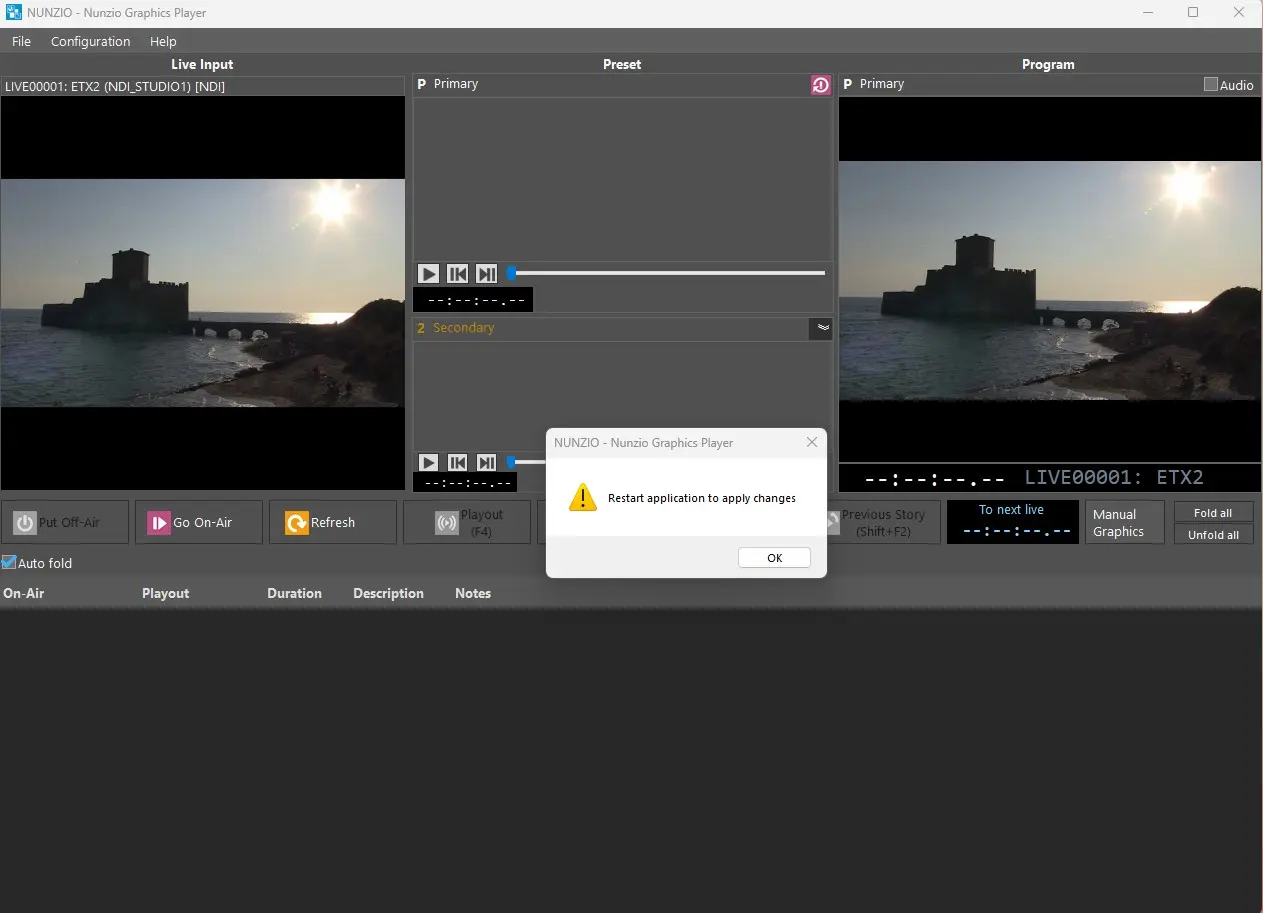This screenshot has height=913, width=1263.
Task: Open the Configuration menu
Action: pos(90,41)
